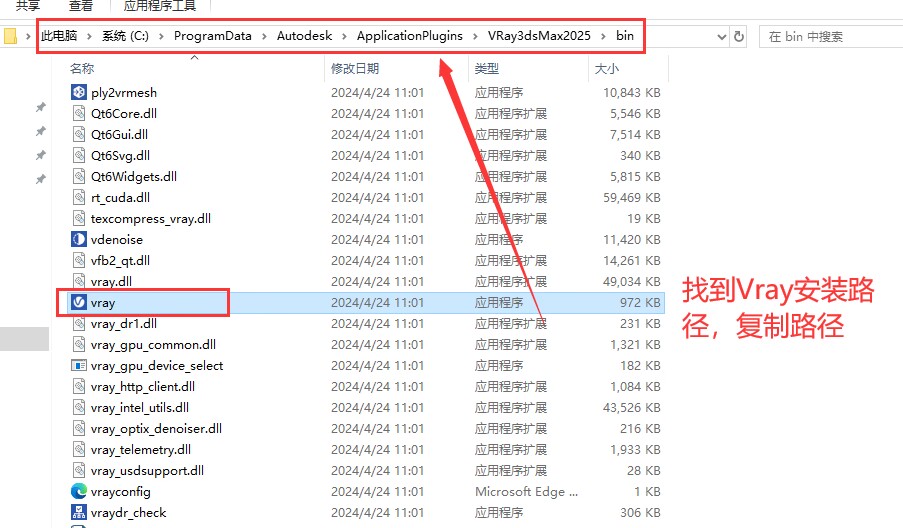Open the 共享 ribbon tab
Image resolution: width=903 pixels, height=528 pixels.
[28, 6]
